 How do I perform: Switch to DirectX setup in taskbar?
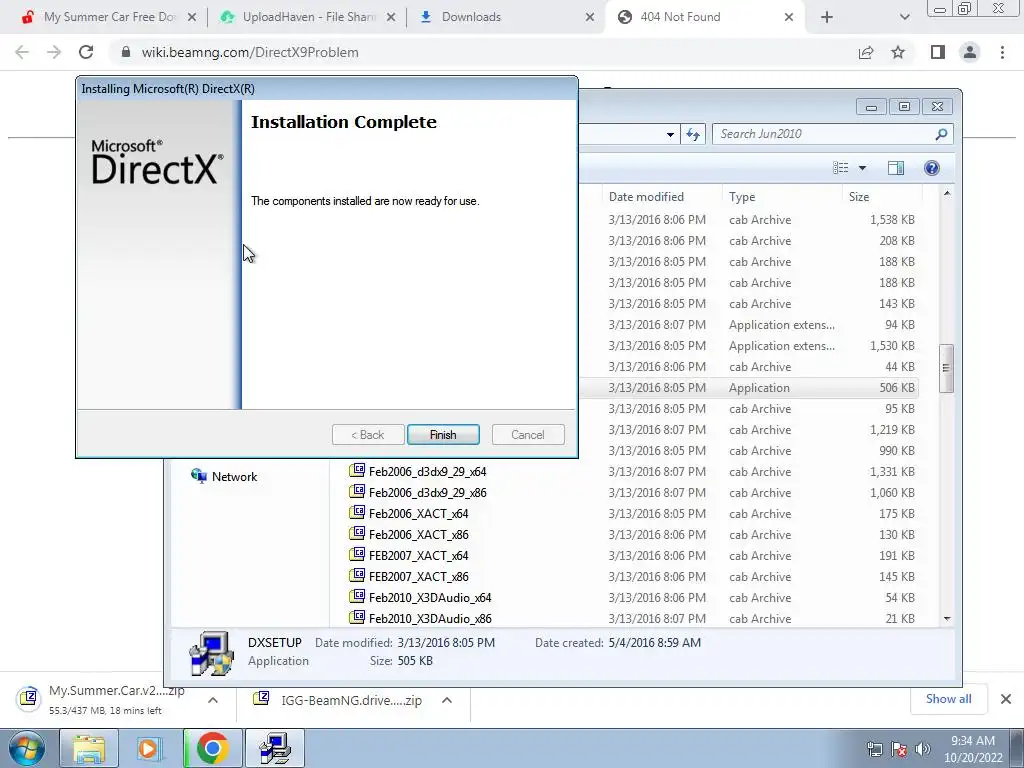[275, 748]
